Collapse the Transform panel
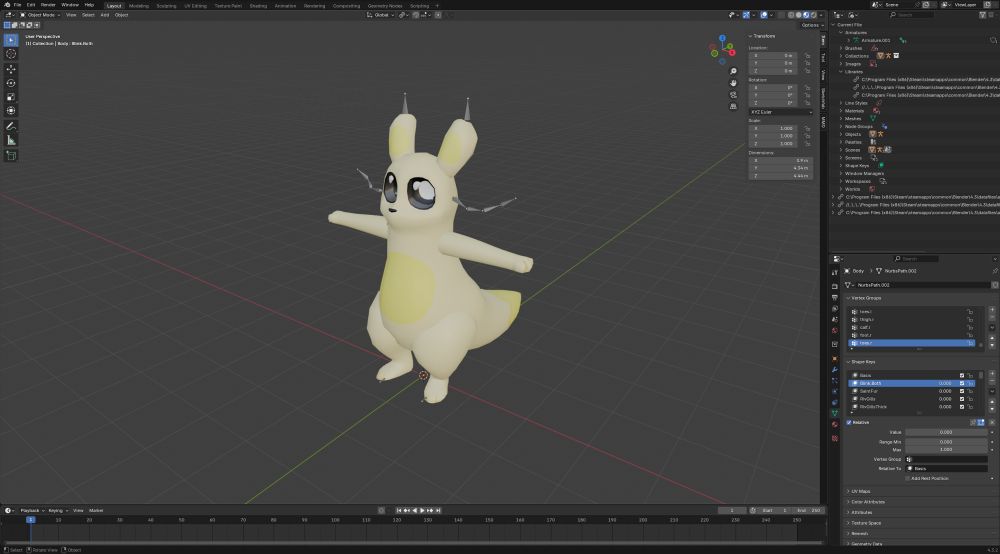Viewport: 1000px width, 554px height. 763,36
